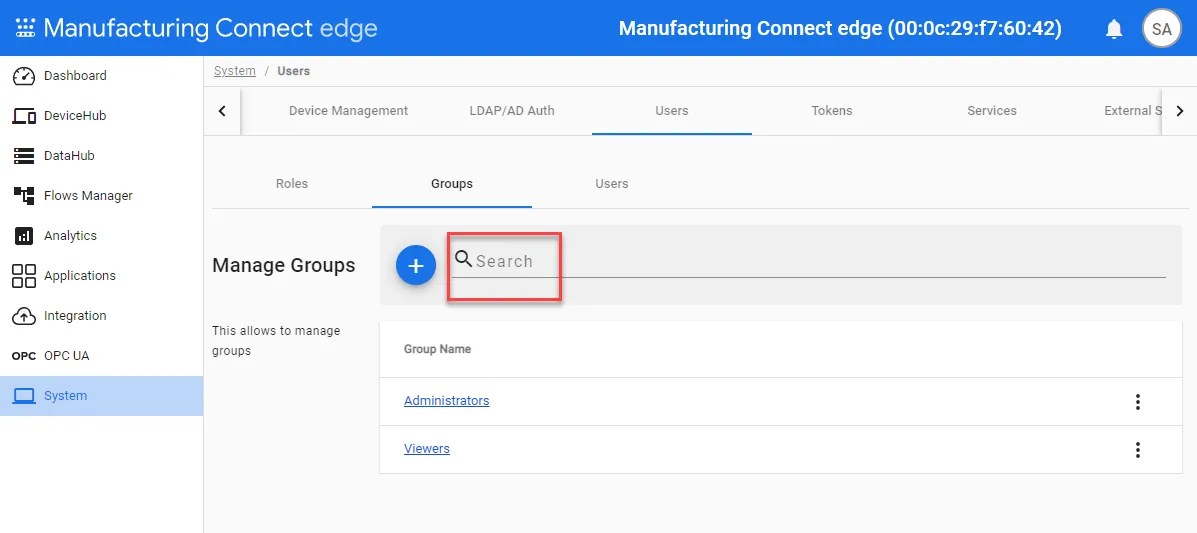
Task: Click the OPC icon in sidebar
Action: pyautogui.click(x=24, y=356)
